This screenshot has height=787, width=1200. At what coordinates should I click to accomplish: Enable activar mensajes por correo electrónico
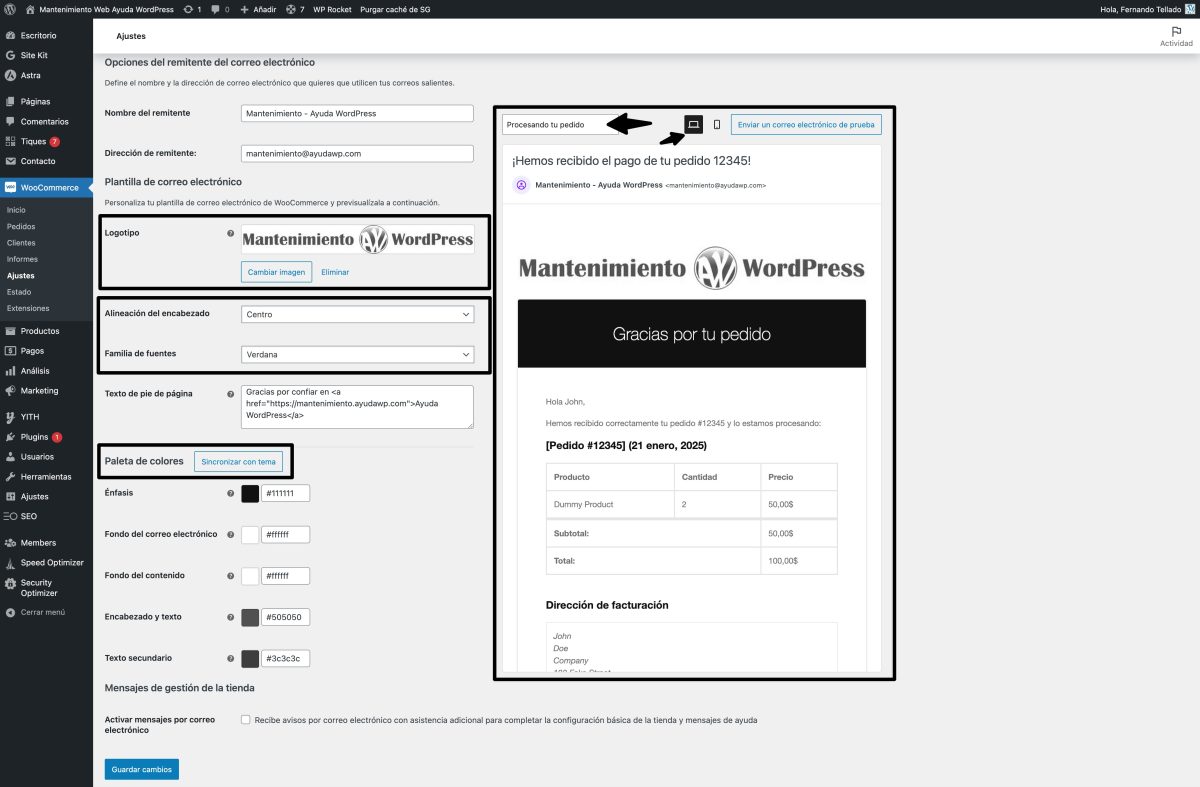pos(245,718)
